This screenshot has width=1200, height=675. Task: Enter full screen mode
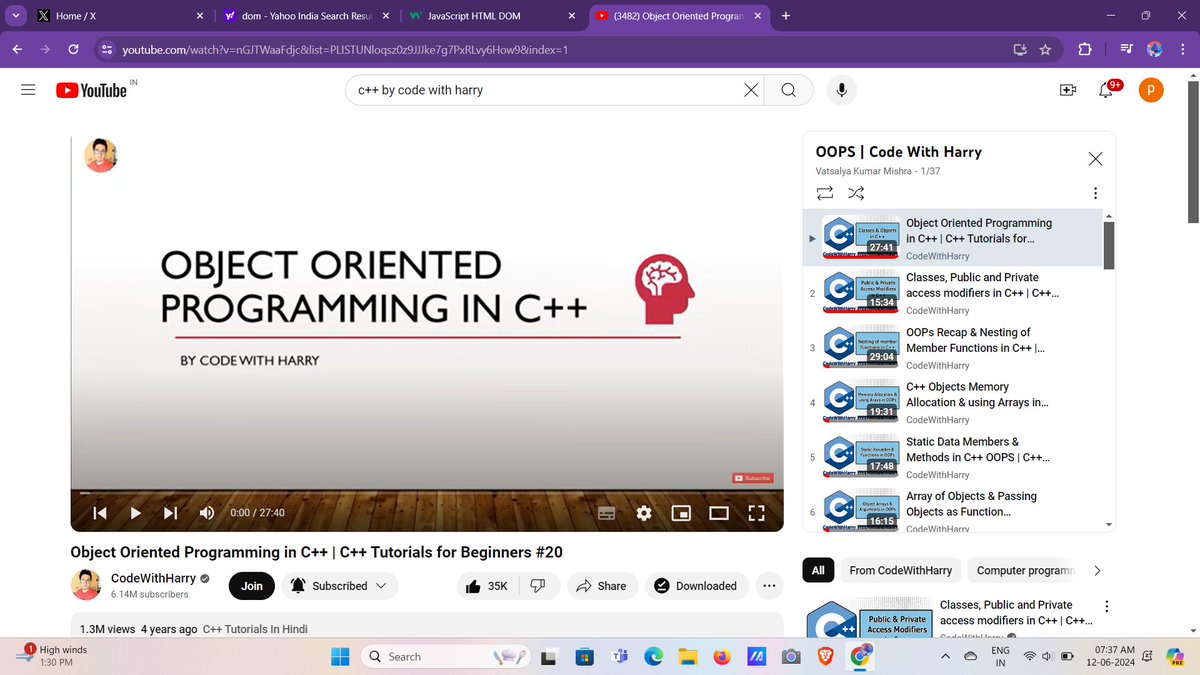click(756, 513)
